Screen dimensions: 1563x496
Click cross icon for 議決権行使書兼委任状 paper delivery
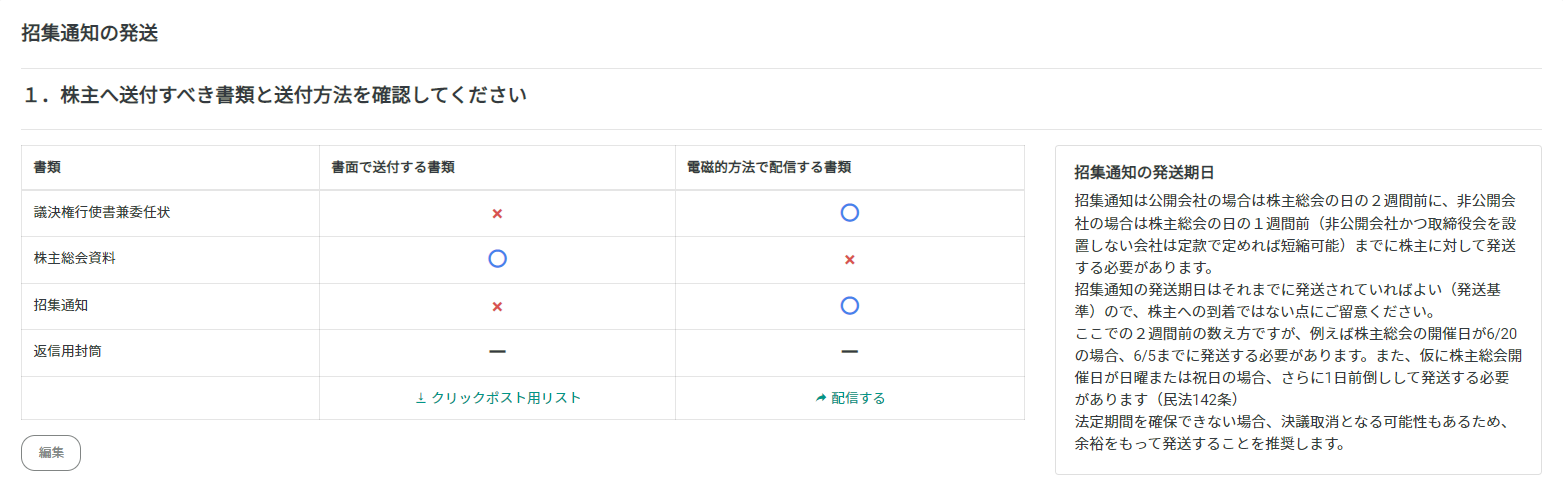click(497, 214)
